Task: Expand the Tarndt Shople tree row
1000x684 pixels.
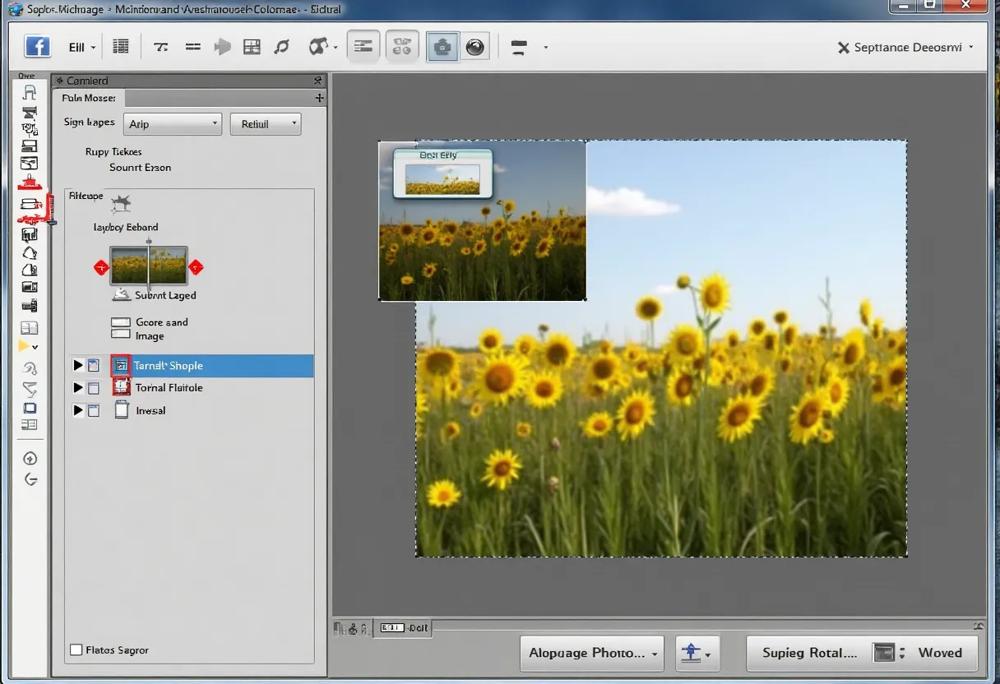Action: (x=78, y=365)
